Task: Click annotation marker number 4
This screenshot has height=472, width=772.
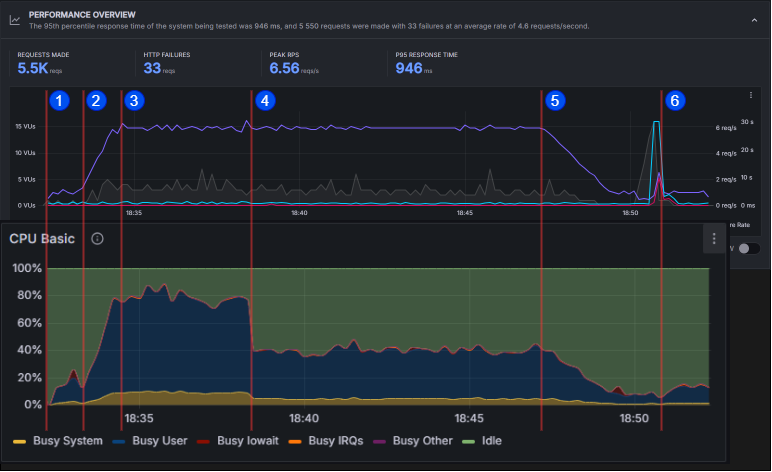Action: click(x=264, y=100)
